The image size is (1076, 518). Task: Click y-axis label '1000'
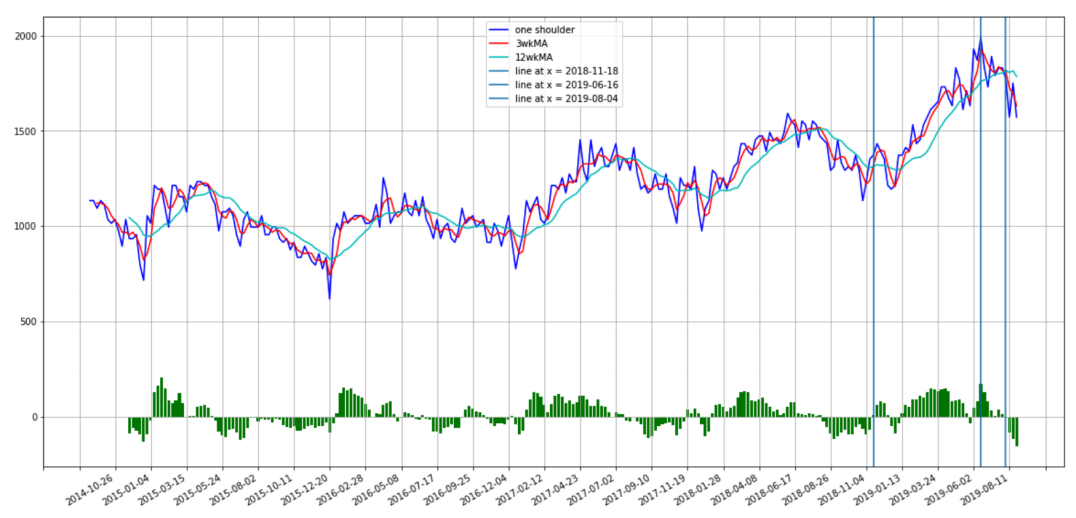pos(26,226)
